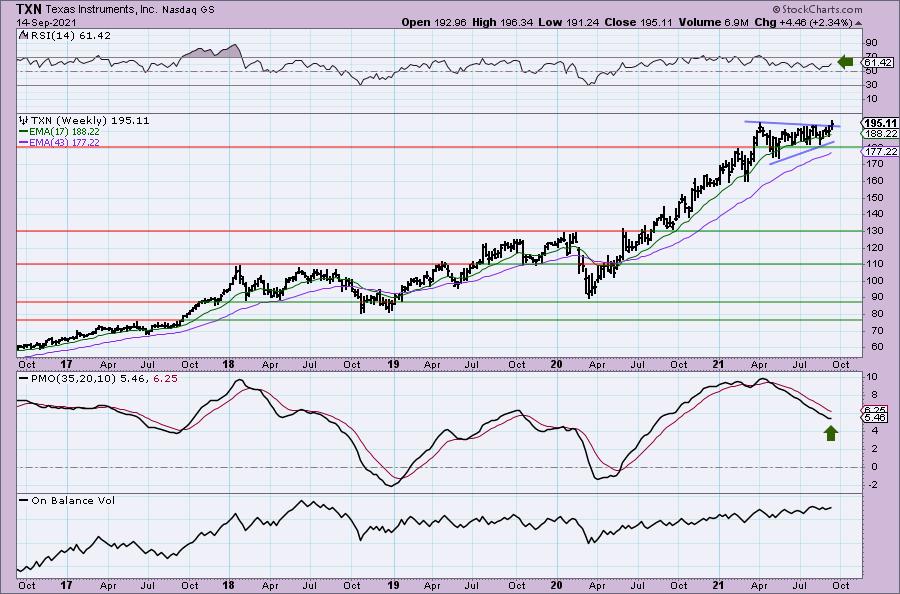Click the Volume 6.9M value

pos(713,22)
